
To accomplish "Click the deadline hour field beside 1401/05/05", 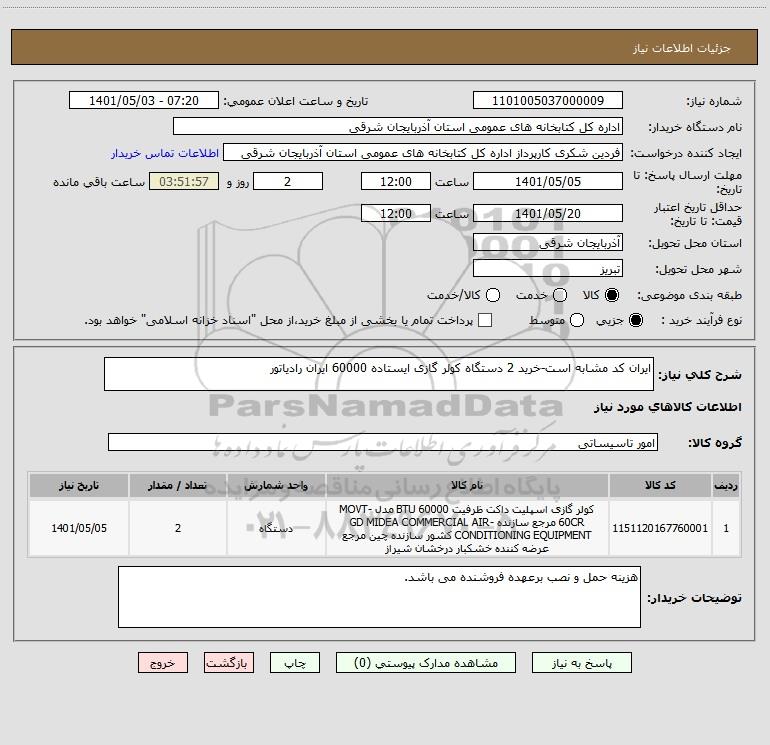I will pyautogui.click(x=396, y=181).
